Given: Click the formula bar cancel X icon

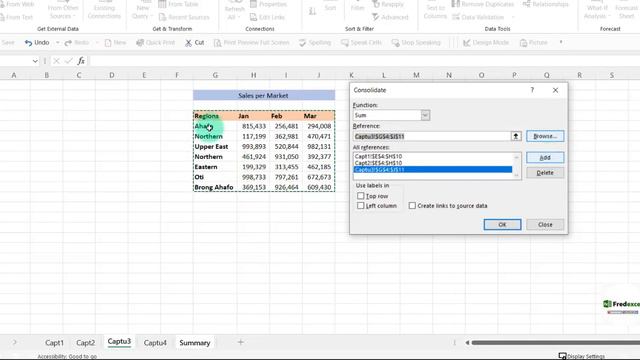Looking at the screenshot, I should [x=56, y=61].
